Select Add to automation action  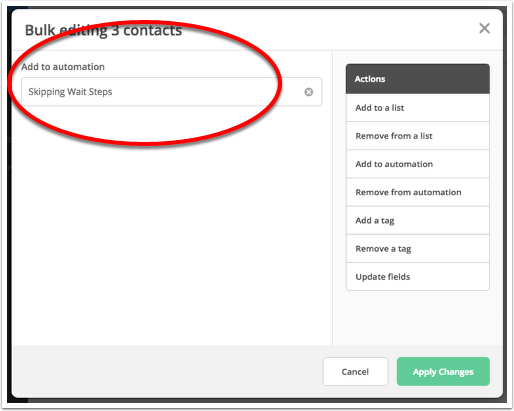pyautogui.click(x=418, y=164)
